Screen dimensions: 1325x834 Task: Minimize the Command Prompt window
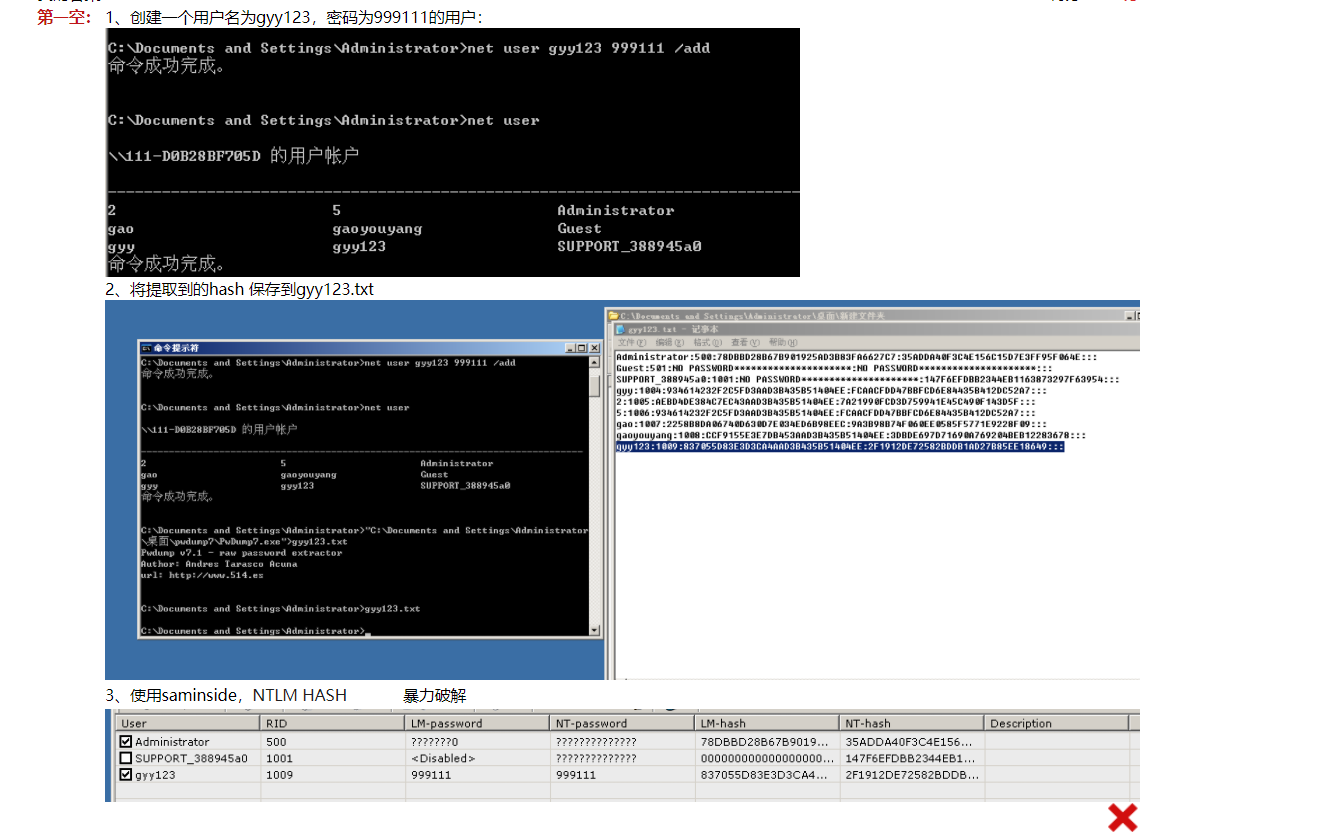point(570,348)
